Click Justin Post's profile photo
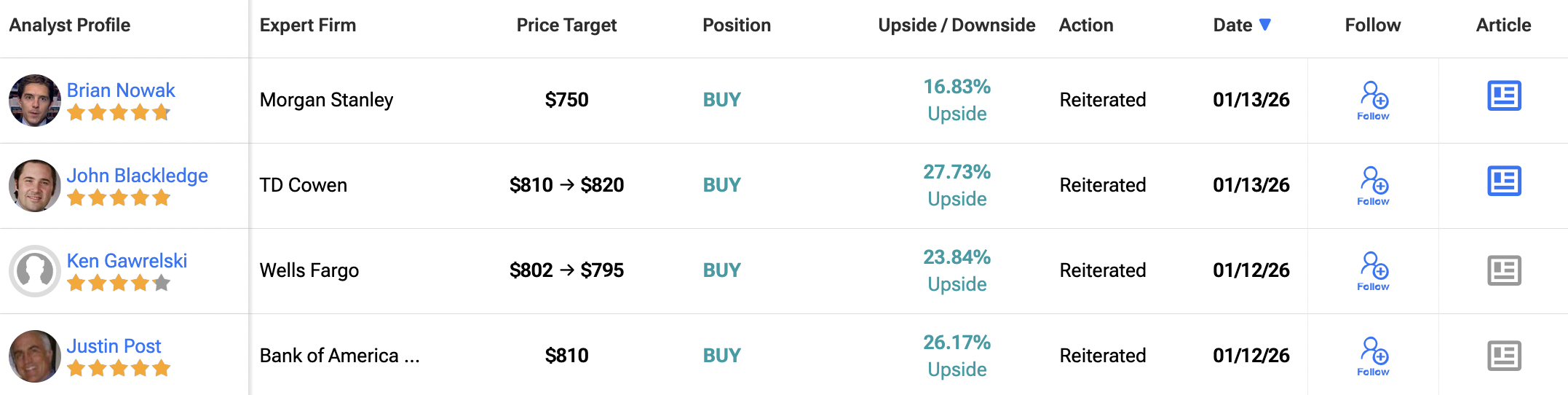The width and height of the screenshot is (1568, 395). click(x=35, y=356)
